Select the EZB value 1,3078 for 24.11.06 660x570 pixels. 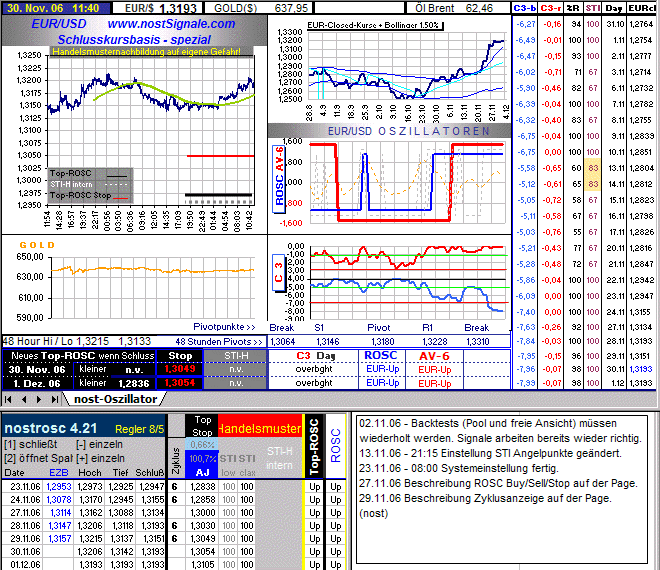coord(59,499)
